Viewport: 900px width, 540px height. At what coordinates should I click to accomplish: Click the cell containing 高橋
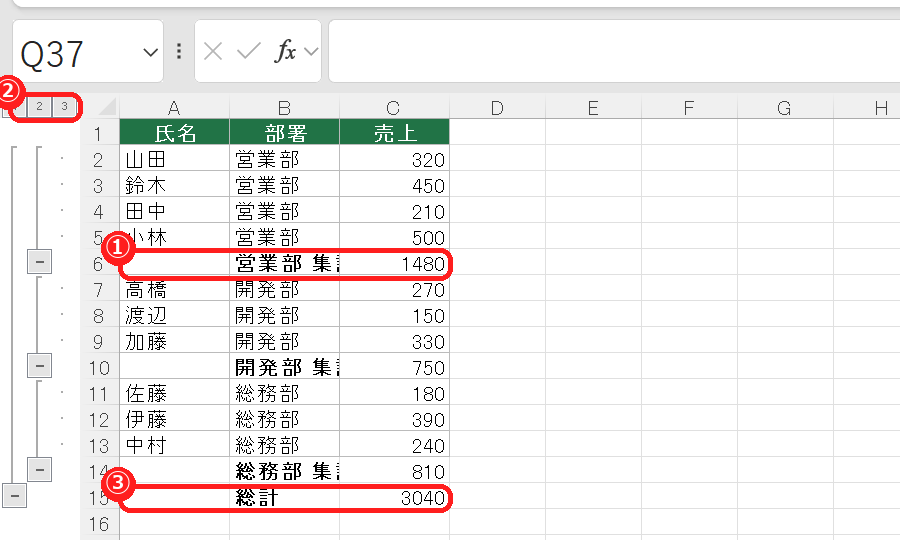(x=174, y=289)
